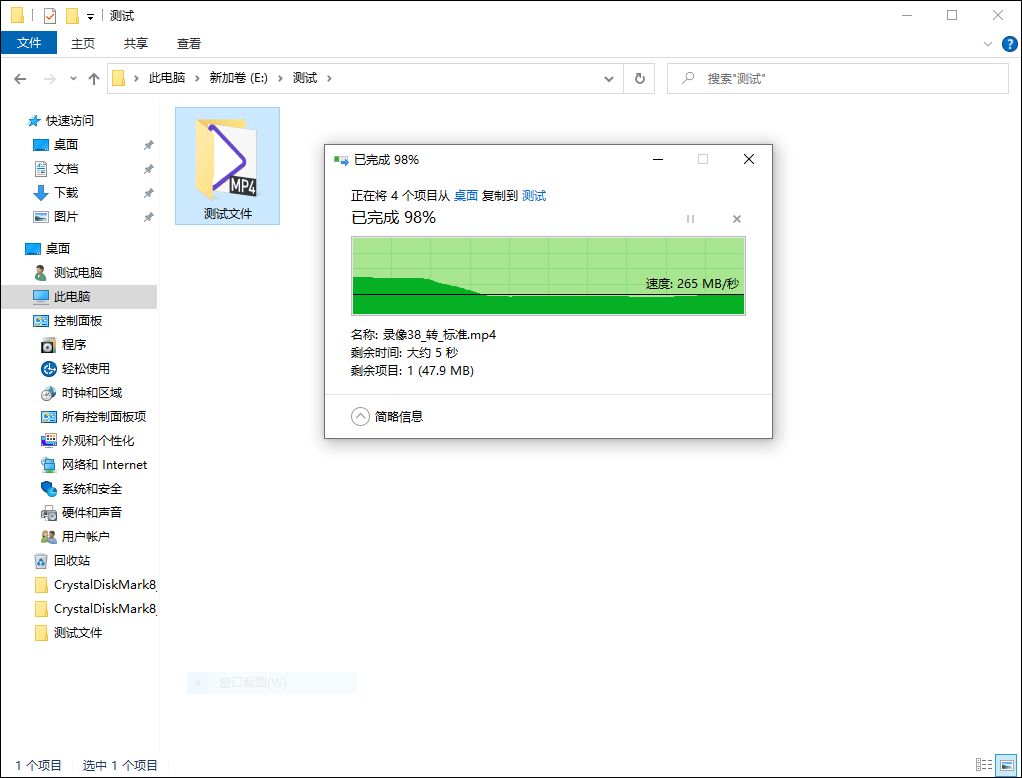
Task: Open the second CrystalDiskMark8 folder
Action: (x=105, y=609)
